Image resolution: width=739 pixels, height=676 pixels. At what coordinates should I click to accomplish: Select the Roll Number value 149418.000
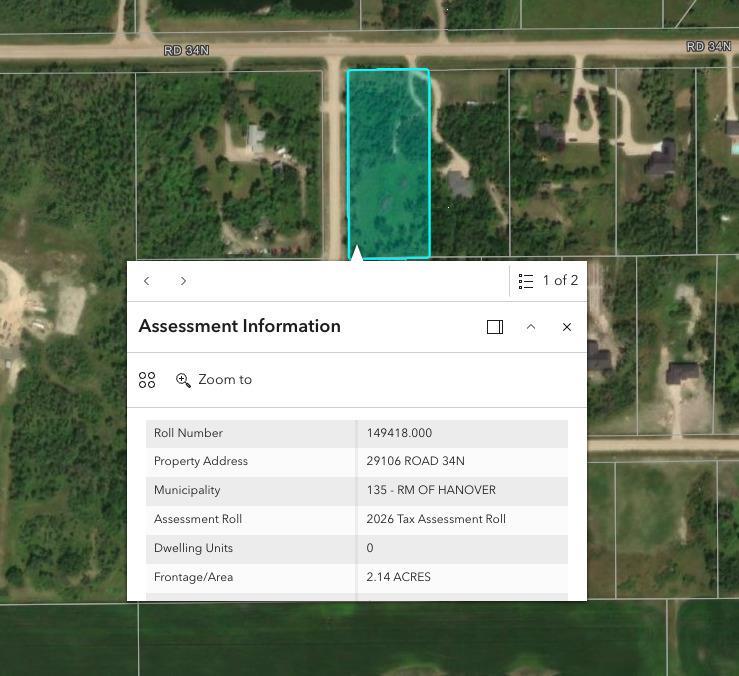coord(399,433)
